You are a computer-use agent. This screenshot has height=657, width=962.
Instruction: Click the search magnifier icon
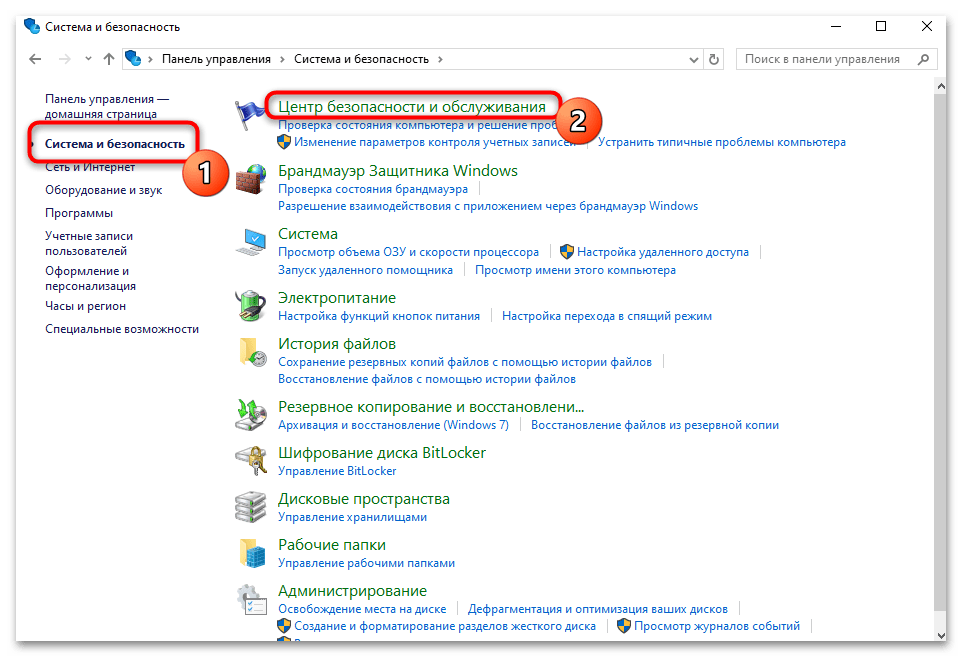[x=923, y=60]
